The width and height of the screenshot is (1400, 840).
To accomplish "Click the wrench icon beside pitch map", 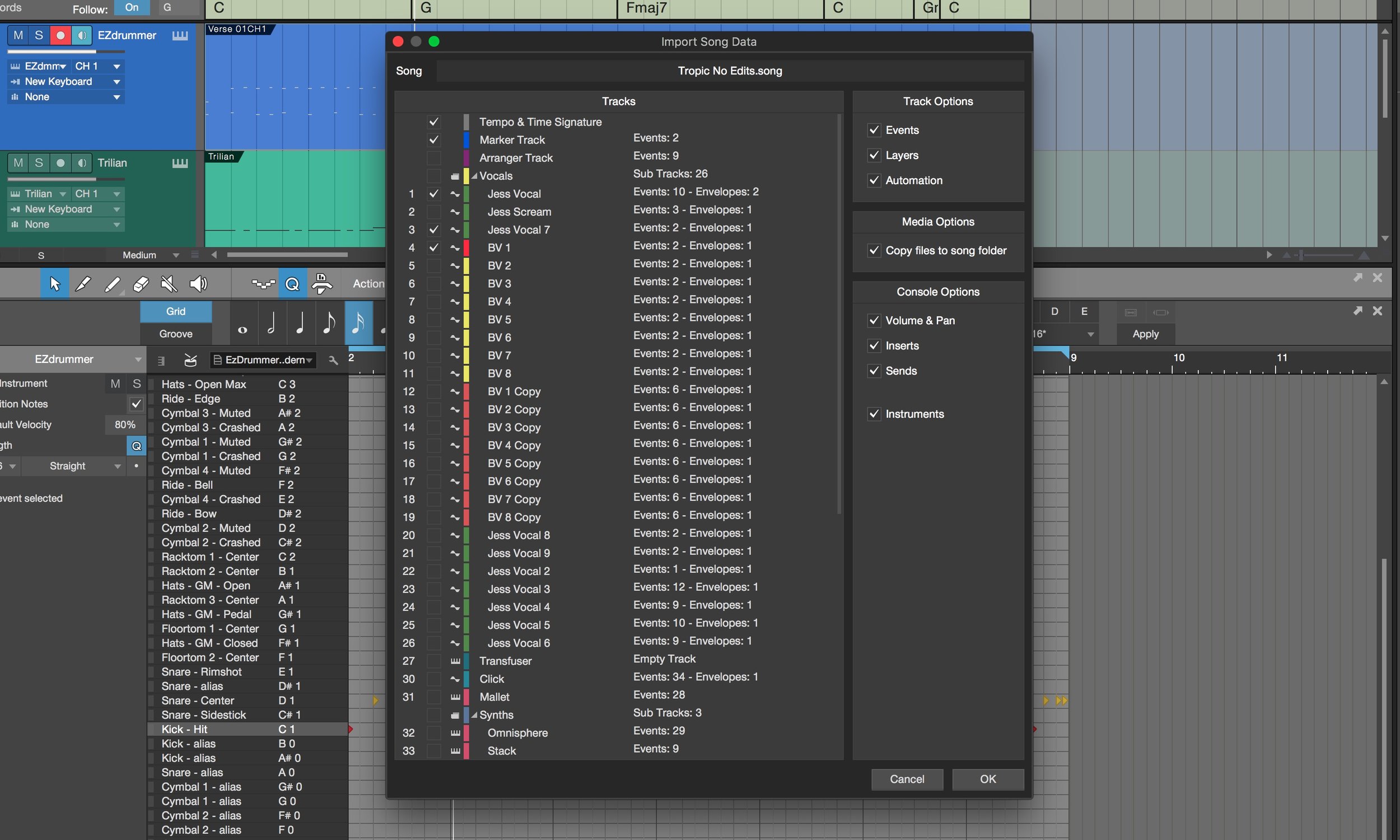I will pyautogui.click(x=334, y=360).
